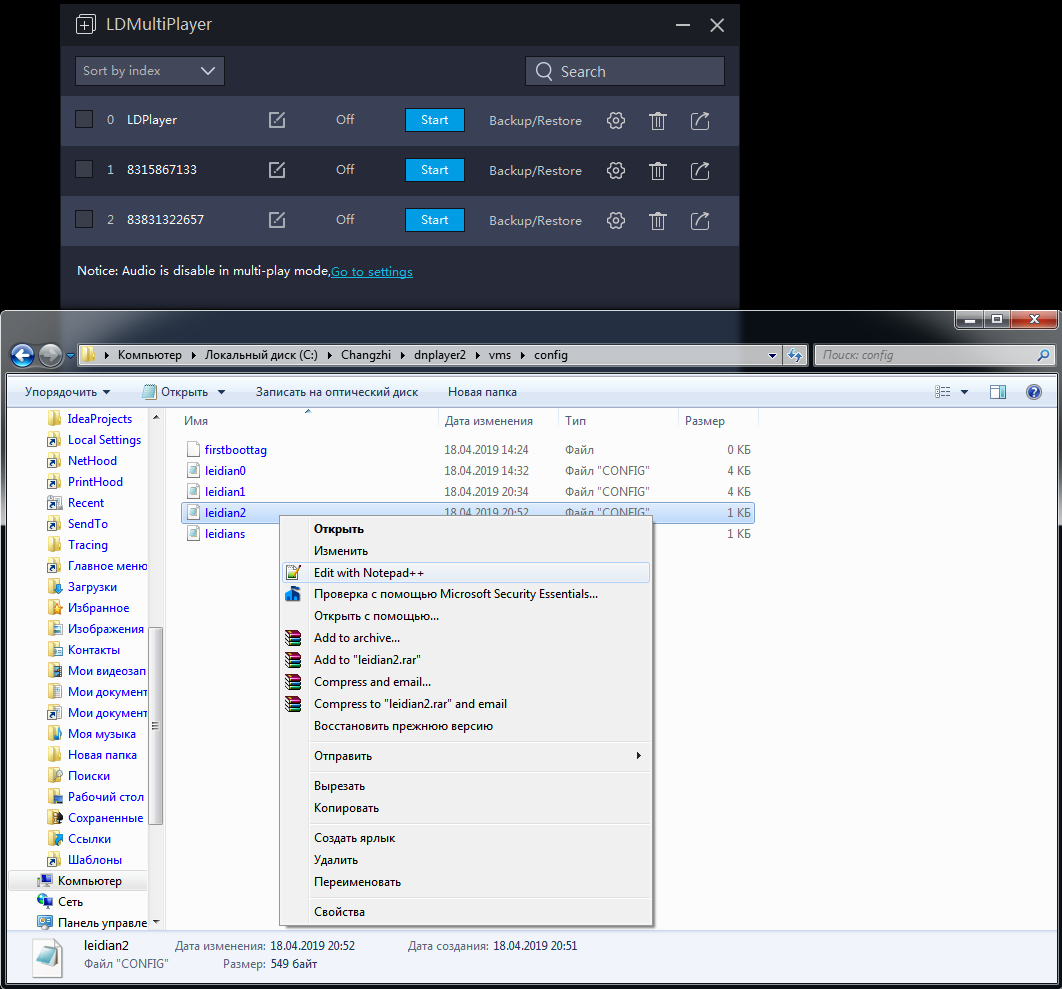Open recent pages dropdown next to nav arrows
1062x989 pixels.
70,355
